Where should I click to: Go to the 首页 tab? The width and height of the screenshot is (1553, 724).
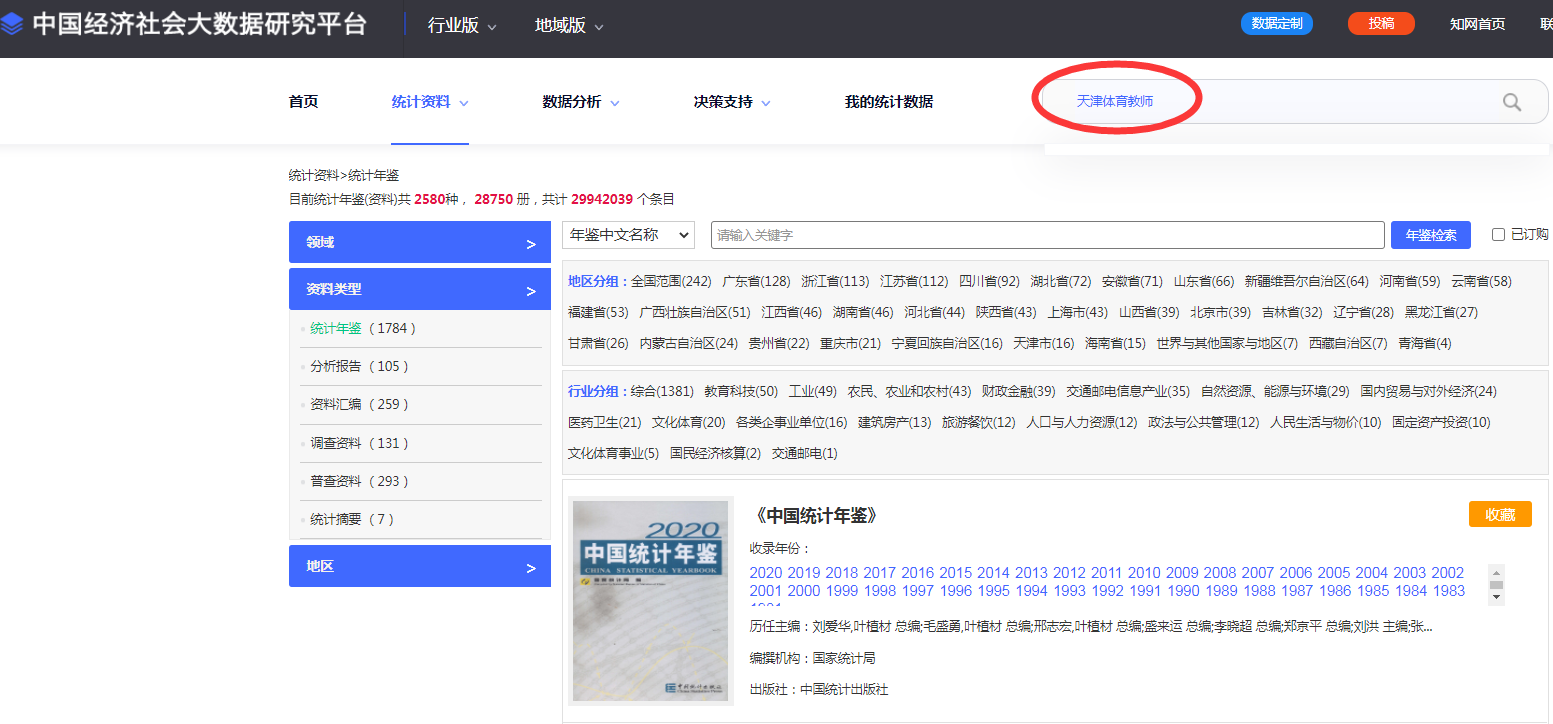point(303,101)
